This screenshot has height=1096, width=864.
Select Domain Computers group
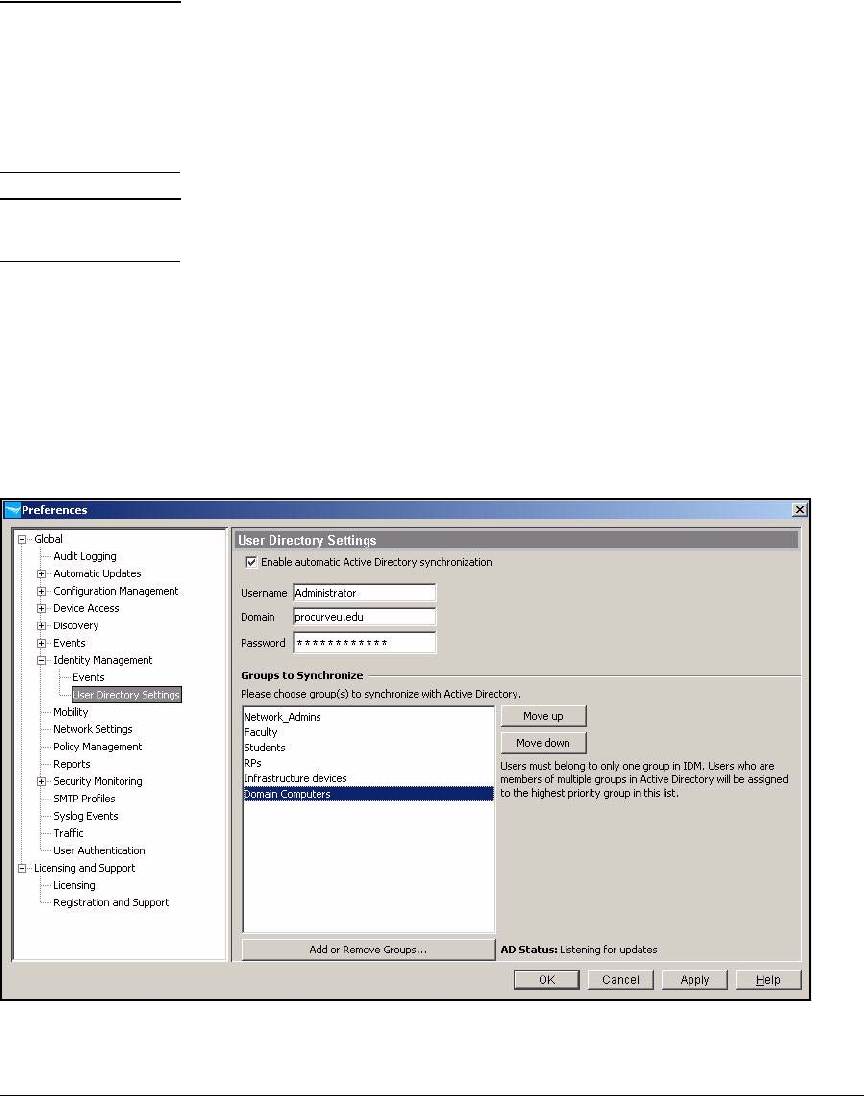coord(368,794)
